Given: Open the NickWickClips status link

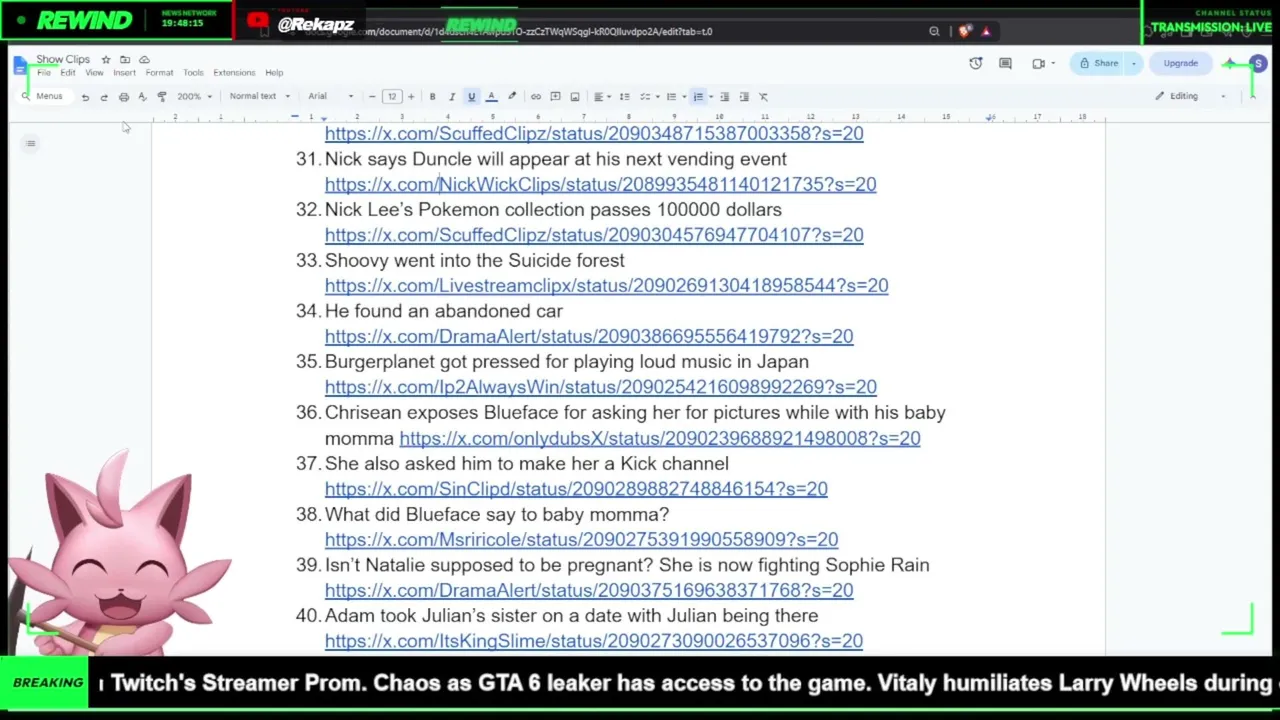Looking at the screenshot, I should [600, 185].
